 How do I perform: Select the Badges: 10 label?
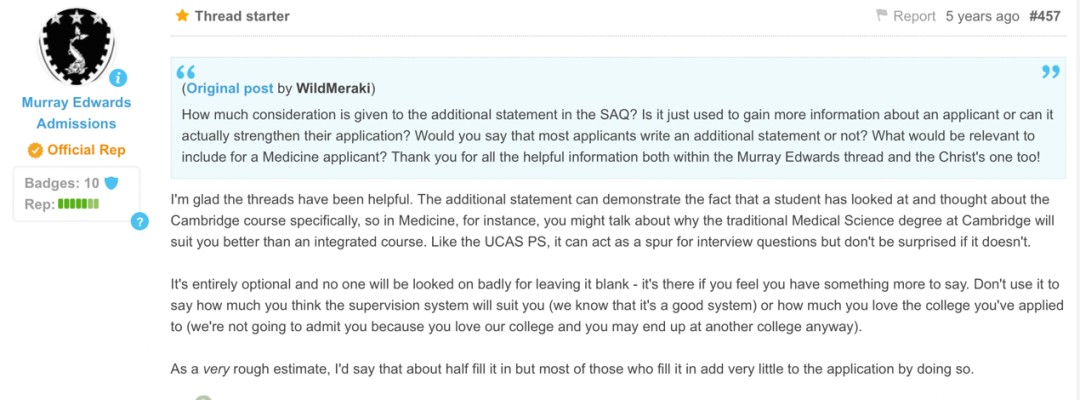[62, 183]
